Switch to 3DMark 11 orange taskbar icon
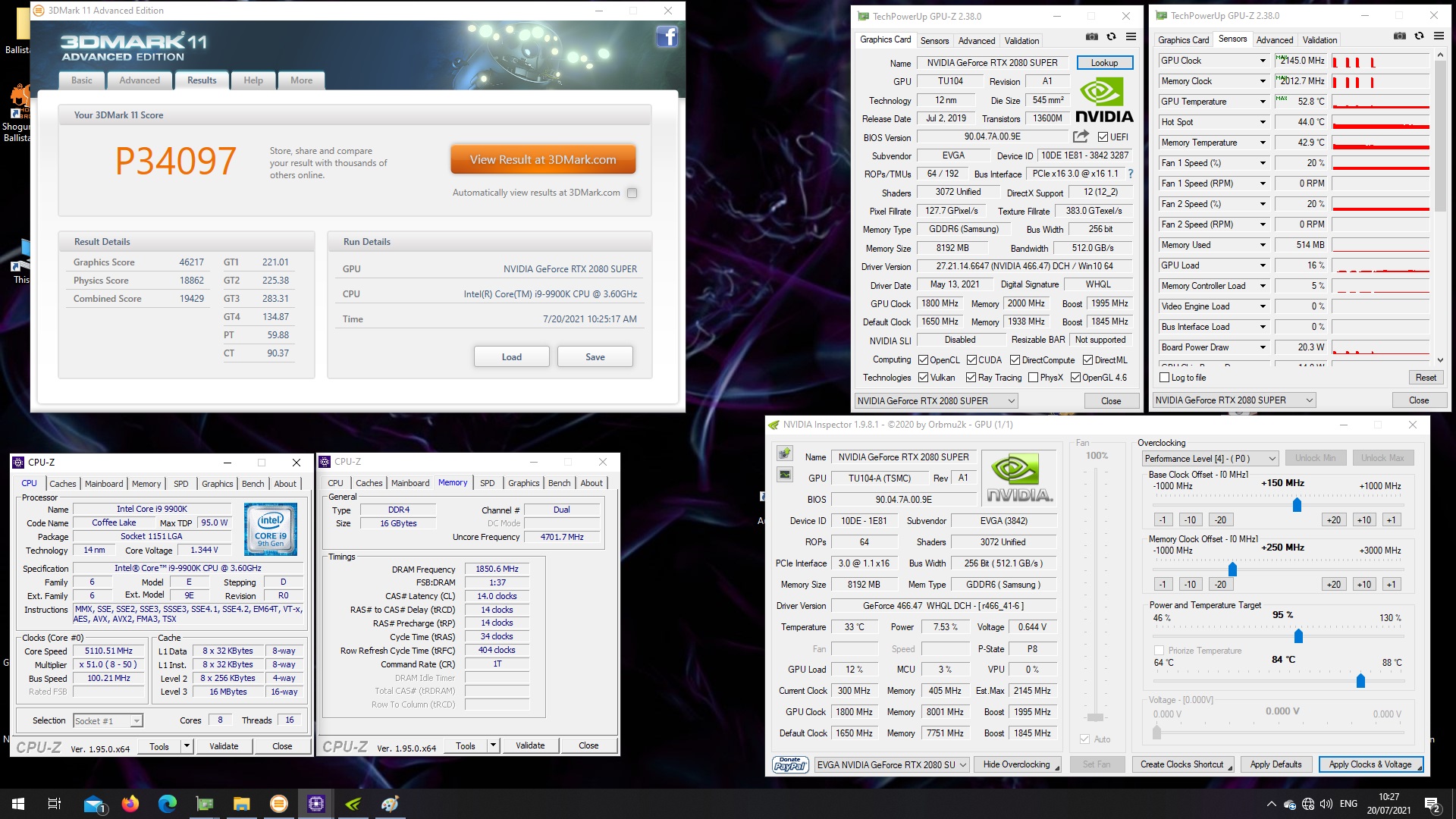Image resolution: width=1456 pixels, height=819 pixels. tap(279, 804)
